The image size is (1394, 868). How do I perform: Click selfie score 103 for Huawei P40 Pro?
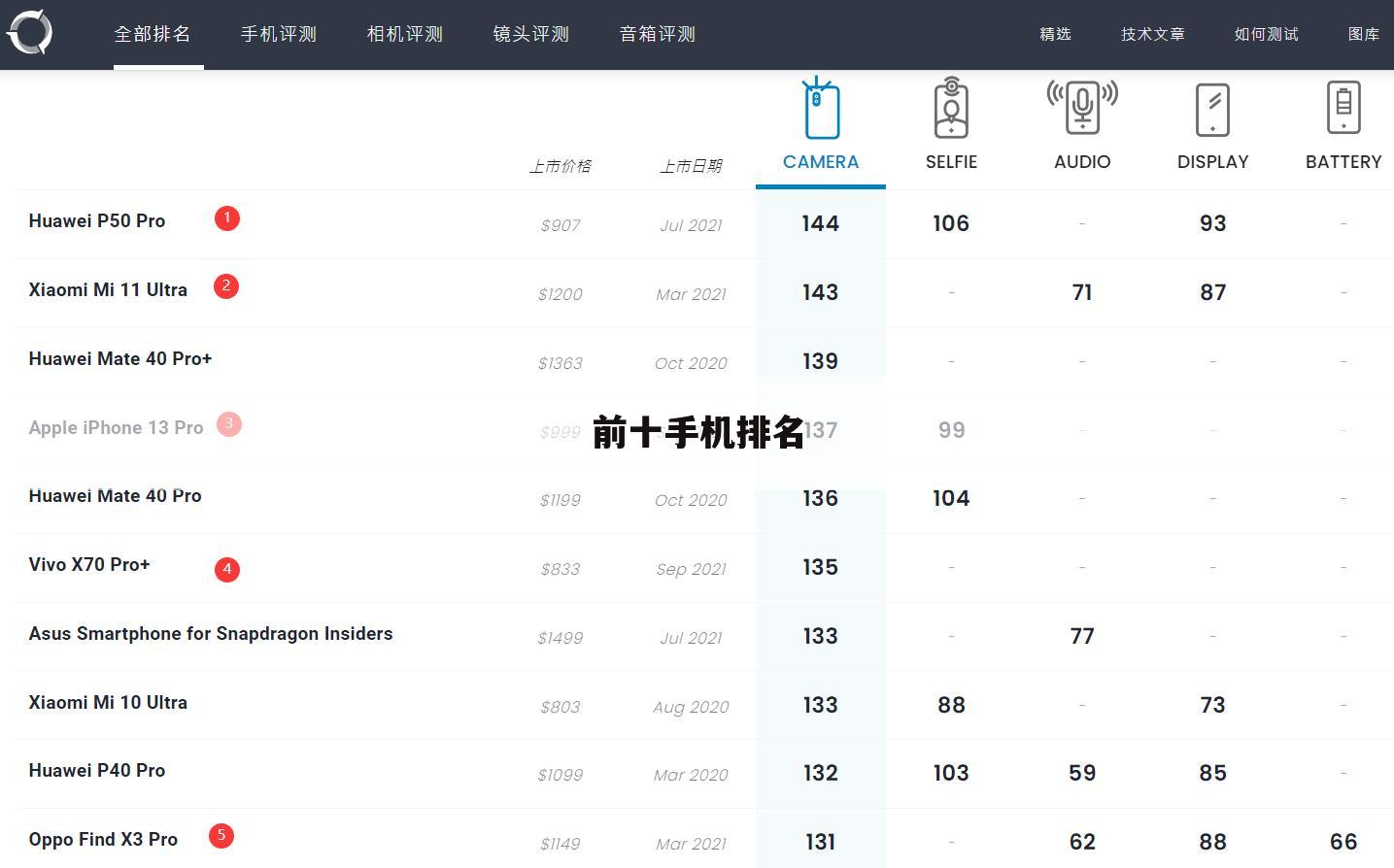951,773
